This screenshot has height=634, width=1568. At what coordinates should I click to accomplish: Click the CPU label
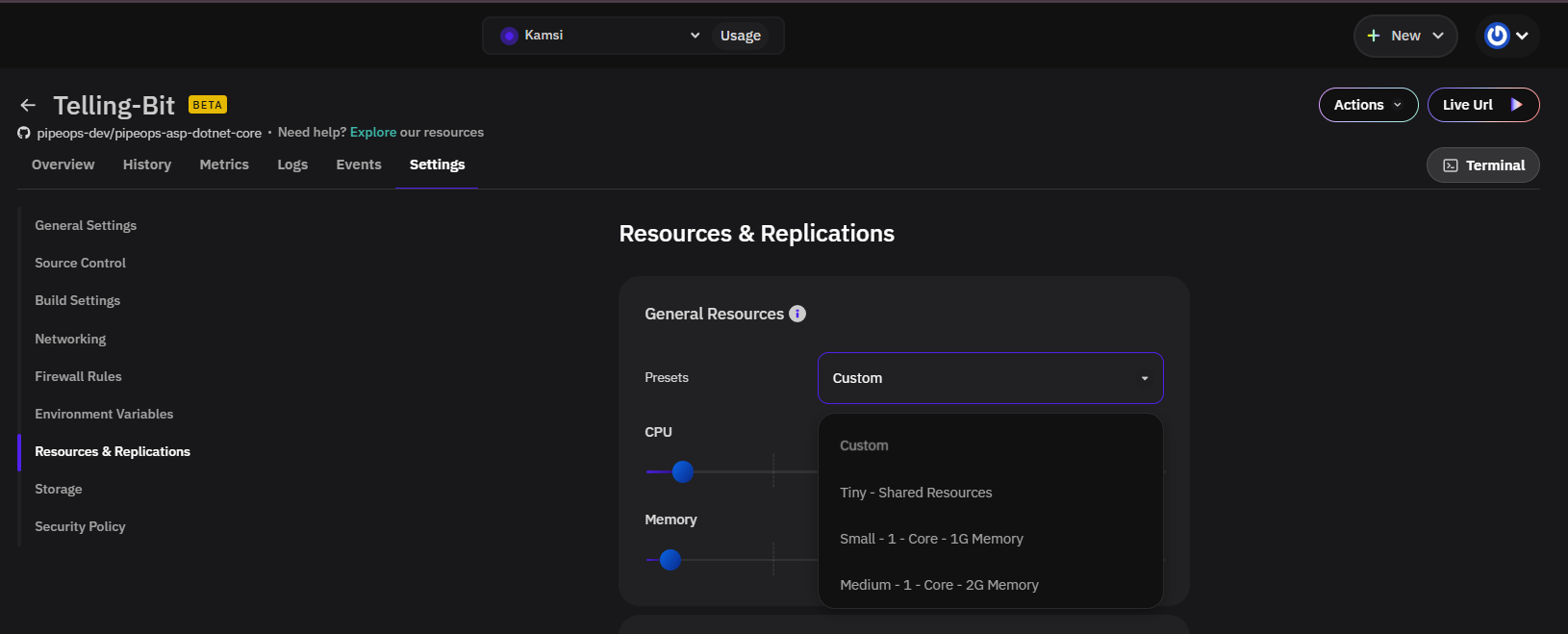point(658,432)
